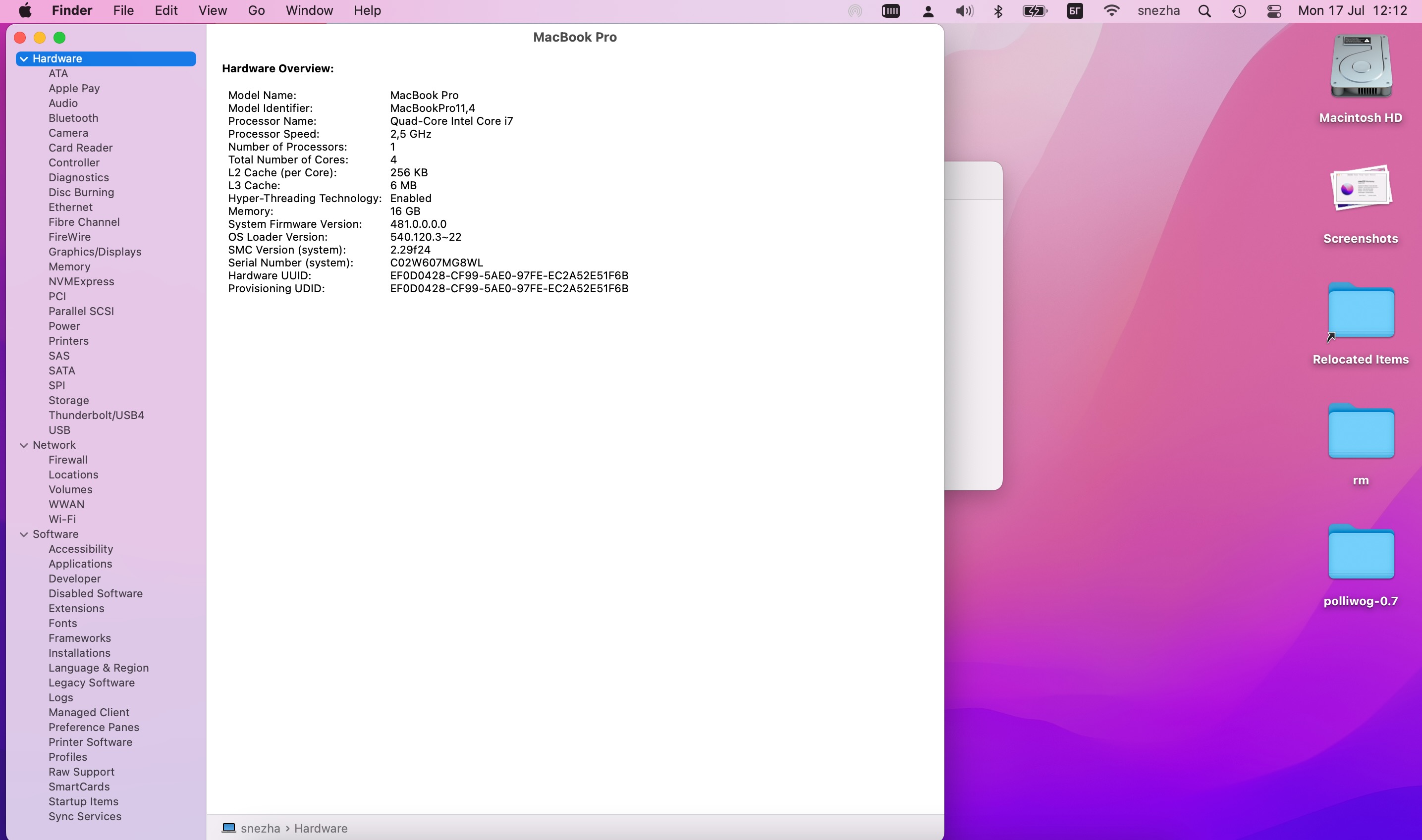
Task: Open the Edit menu
Action: click(166, 11)
